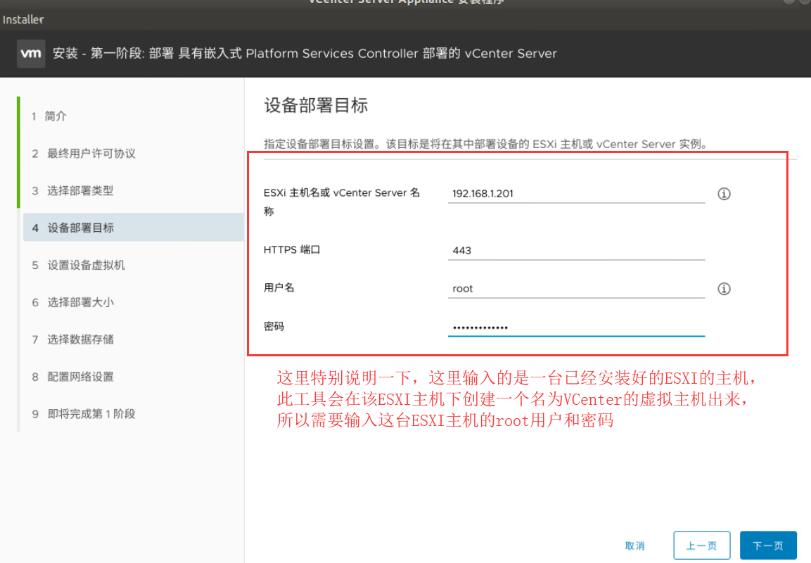Screen dimensions: 811x563
Task: Focus the ESXi host name field showing 192.168.1.201
Action: [x=576, y=193]
